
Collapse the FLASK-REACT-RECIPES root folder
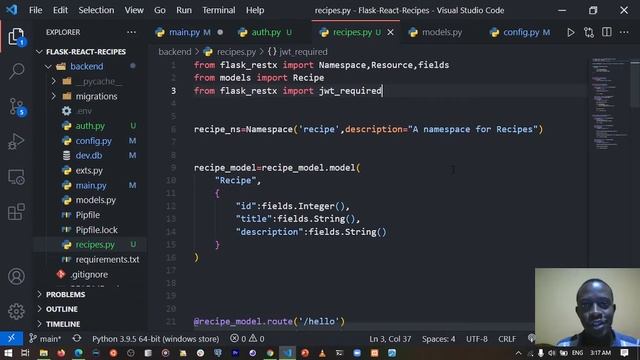[39, 52]
